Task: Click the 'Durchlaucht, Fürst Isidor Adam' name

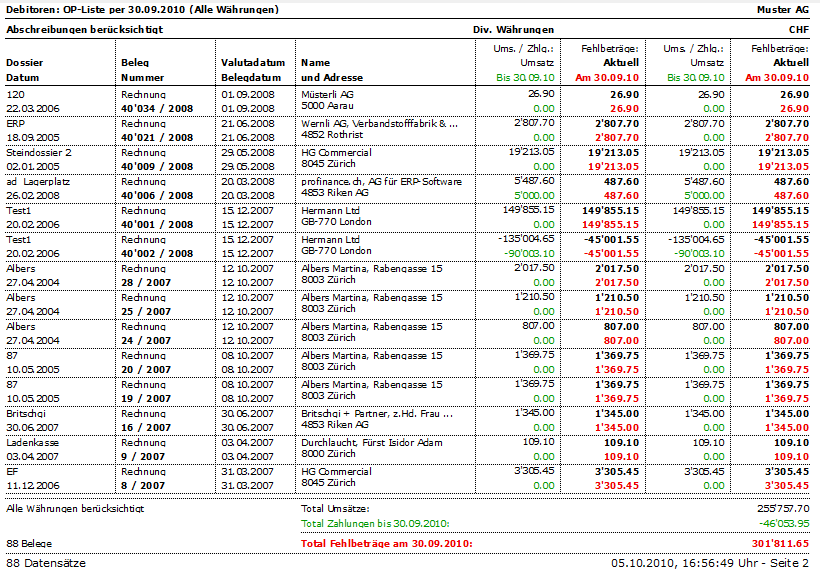Action: point(371,442)
